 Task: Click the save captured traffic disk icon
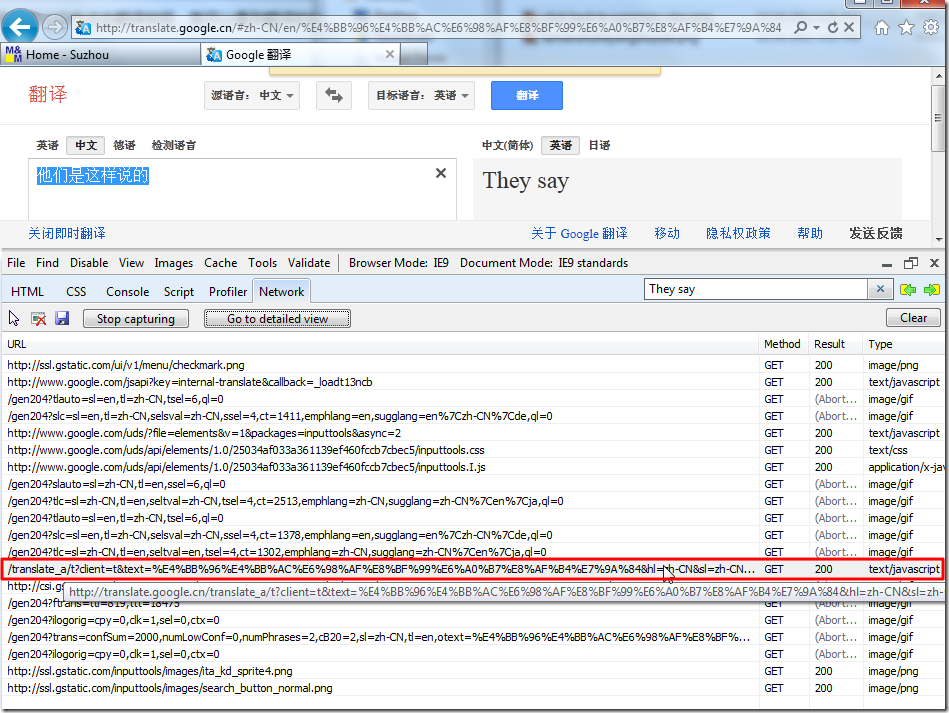[62, 318]
